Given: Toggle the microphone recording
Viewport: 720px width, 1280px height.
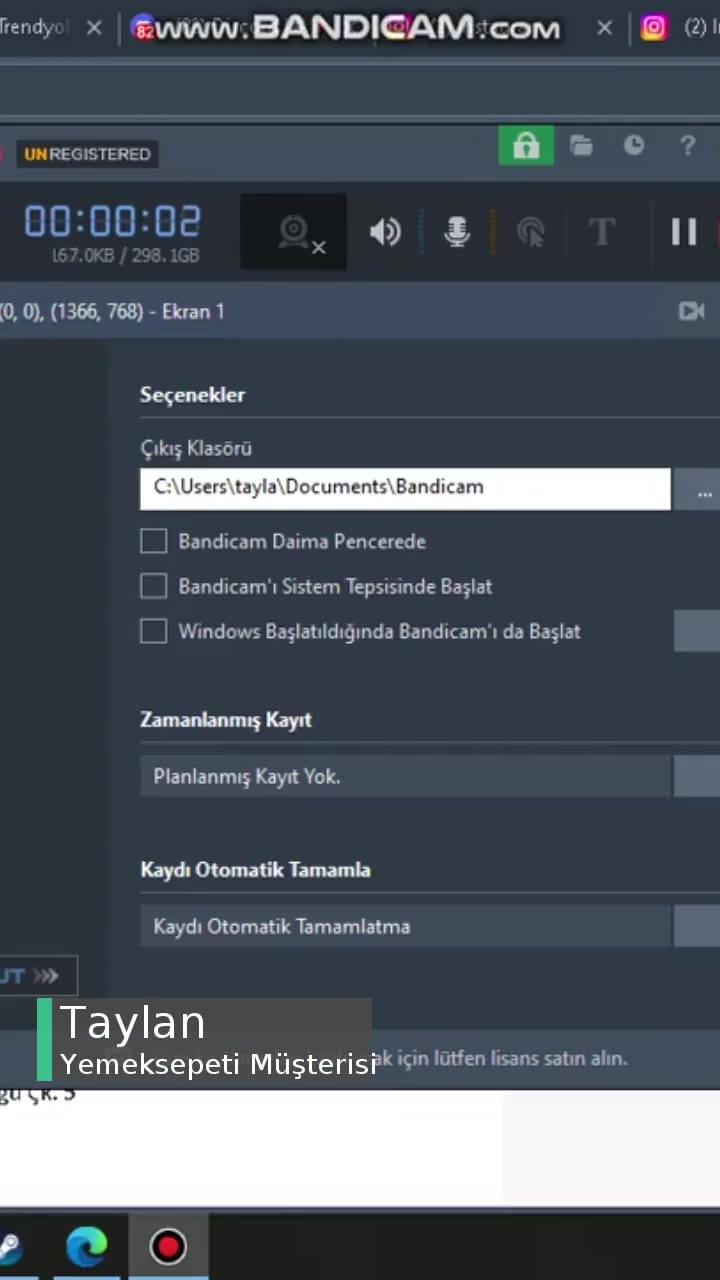Looking at the screenshot, I should [x=457, y=231].
